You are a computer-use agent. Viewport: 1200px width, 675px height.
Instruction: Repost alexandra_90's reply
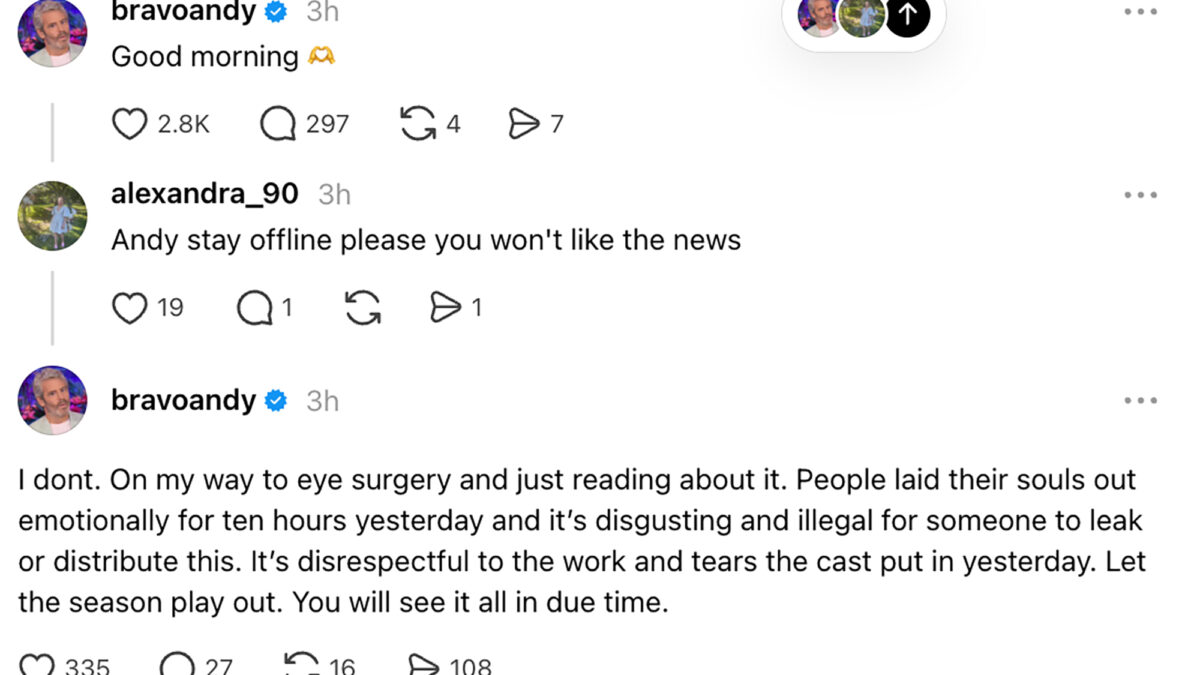(x=363, y=307)
